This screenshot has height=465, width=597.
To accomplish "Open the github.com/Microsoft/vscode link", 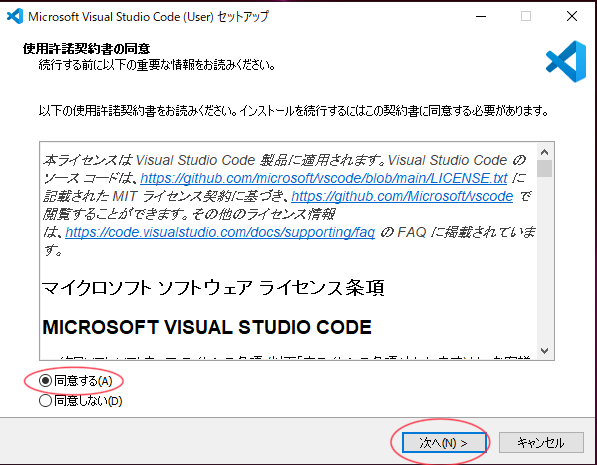I will 402,196.
